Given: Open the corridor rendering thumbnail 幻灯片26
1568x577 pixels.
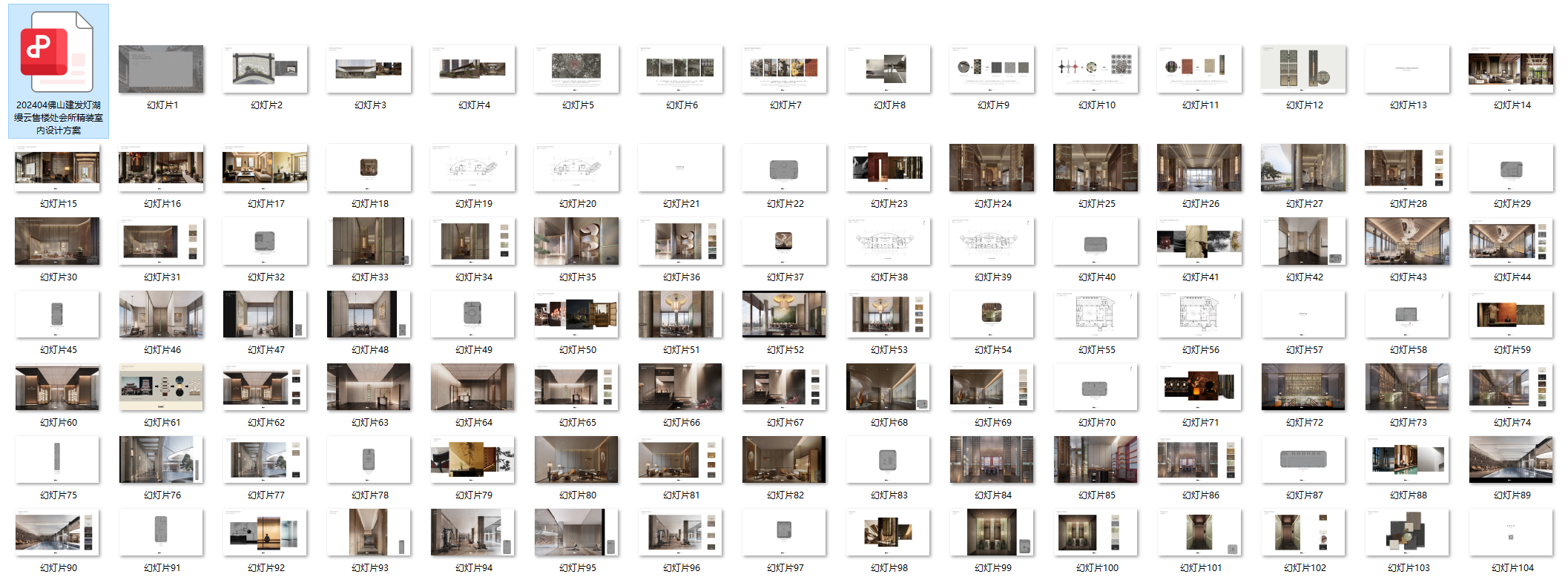Looking at the screenshot, I should 1199,168.
